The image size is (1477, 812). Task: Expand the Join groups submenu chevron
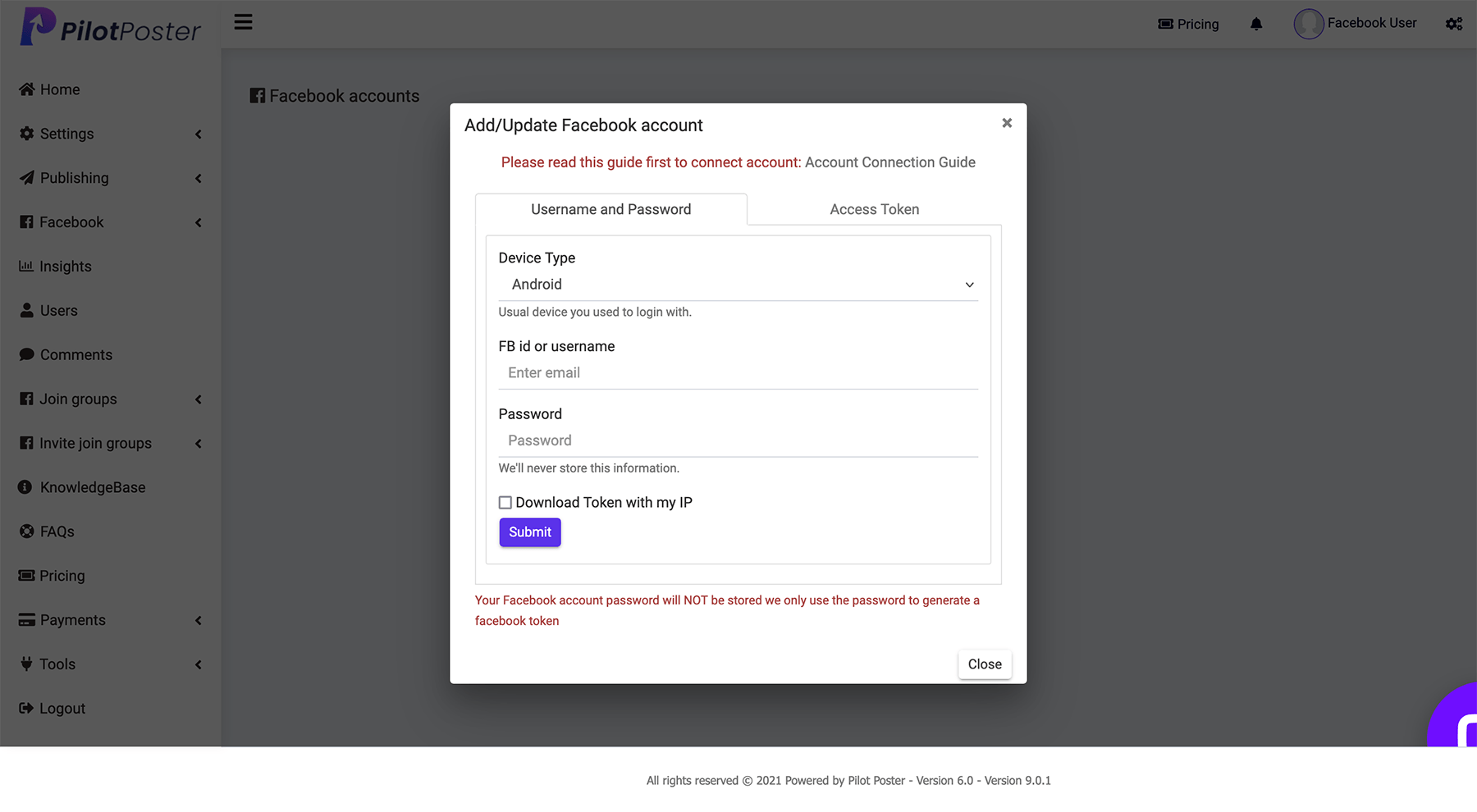[x=199, y=399]
